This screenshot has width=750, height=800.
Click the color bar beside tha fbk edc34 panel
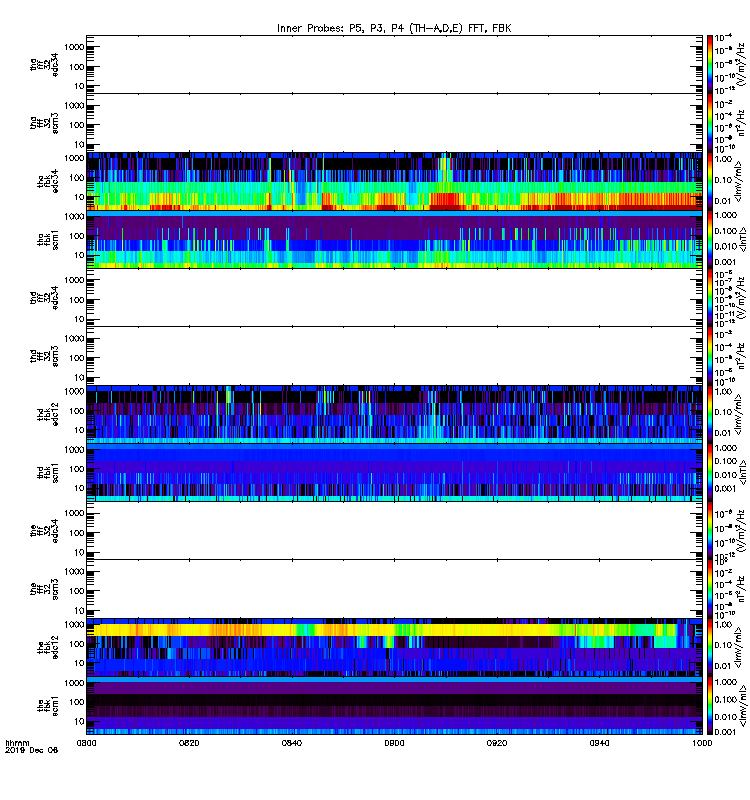tap(709, 181)
